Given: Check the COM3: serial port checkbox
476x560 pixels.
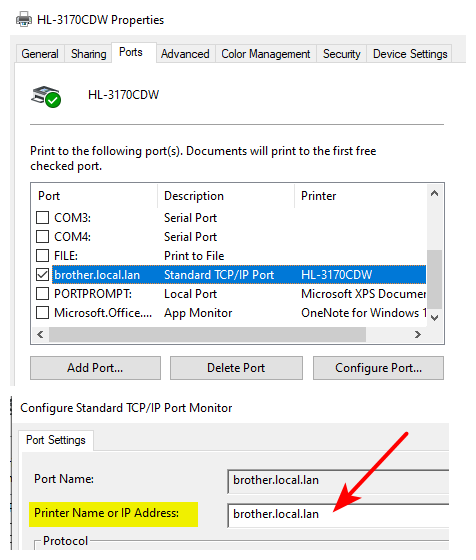Looking at the screenshot, I should pyautogui.click(x=42, y=217).
